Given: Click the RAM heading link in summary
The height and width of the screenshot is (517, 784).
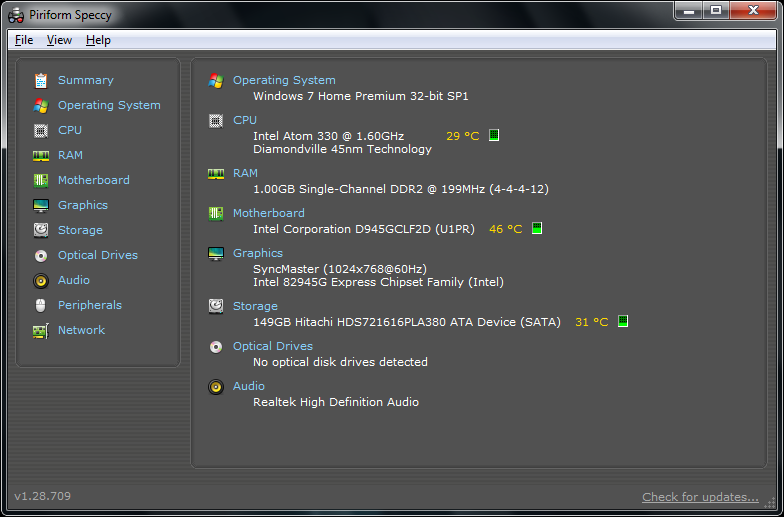Looking at the screenshot, I should pyautogui.click(x=246, y=173).
